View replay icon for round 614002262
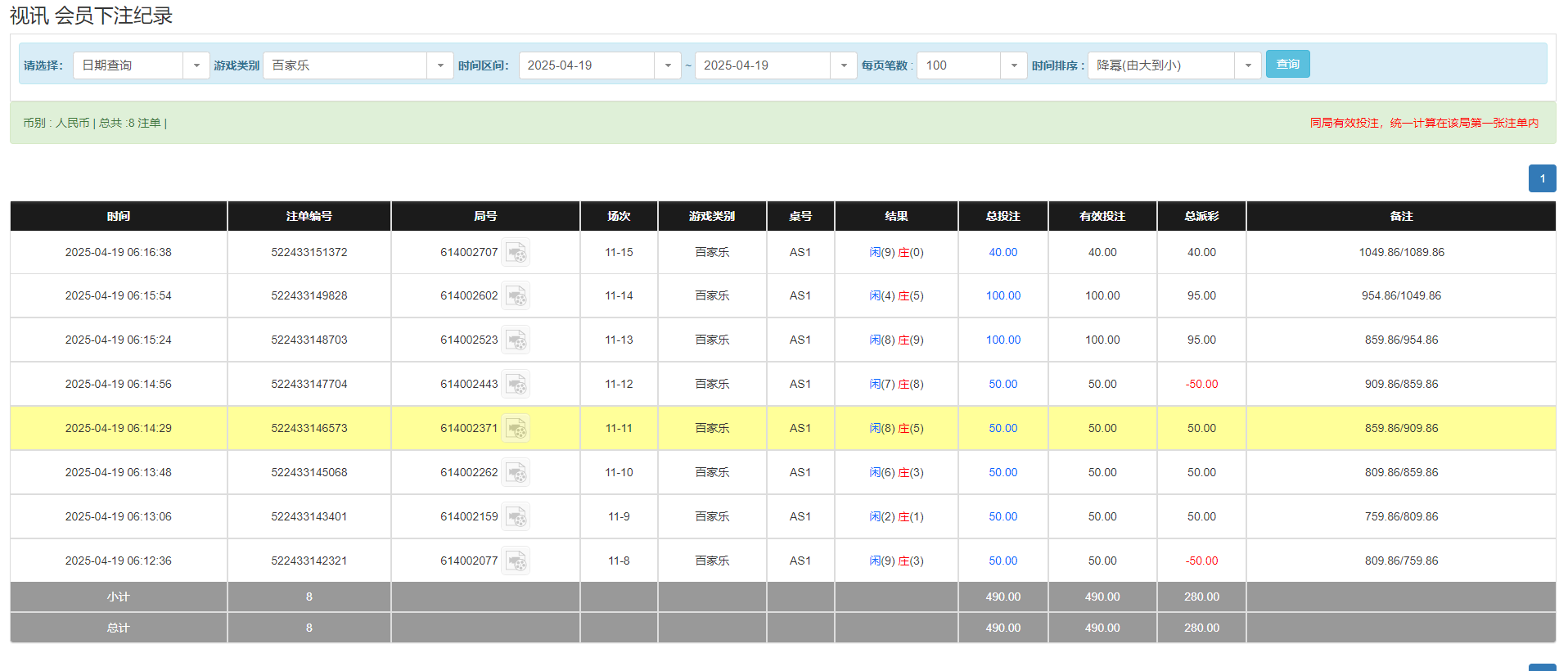 516,473
